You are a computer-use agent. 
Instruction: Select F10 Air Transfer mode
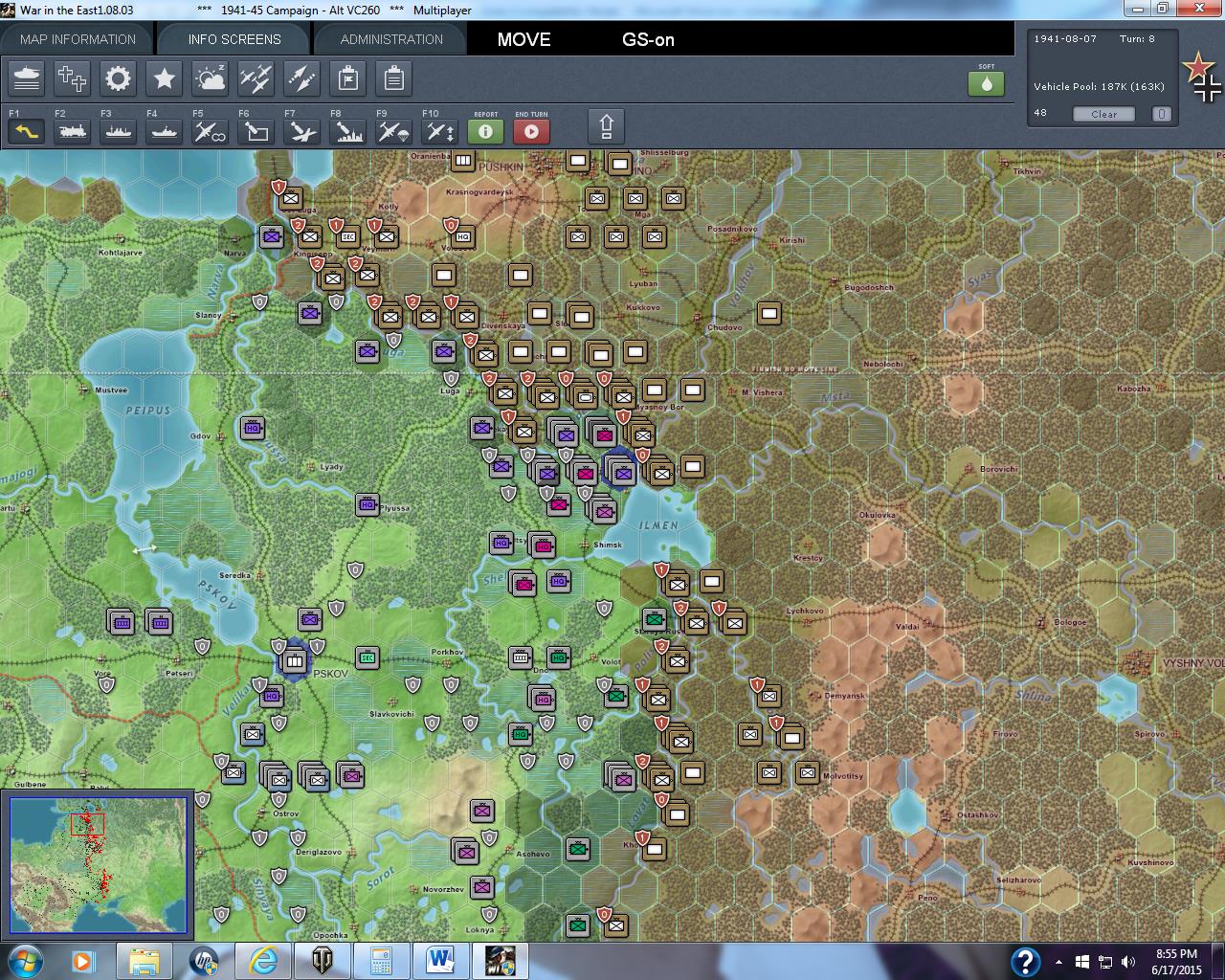coord(439,130)
